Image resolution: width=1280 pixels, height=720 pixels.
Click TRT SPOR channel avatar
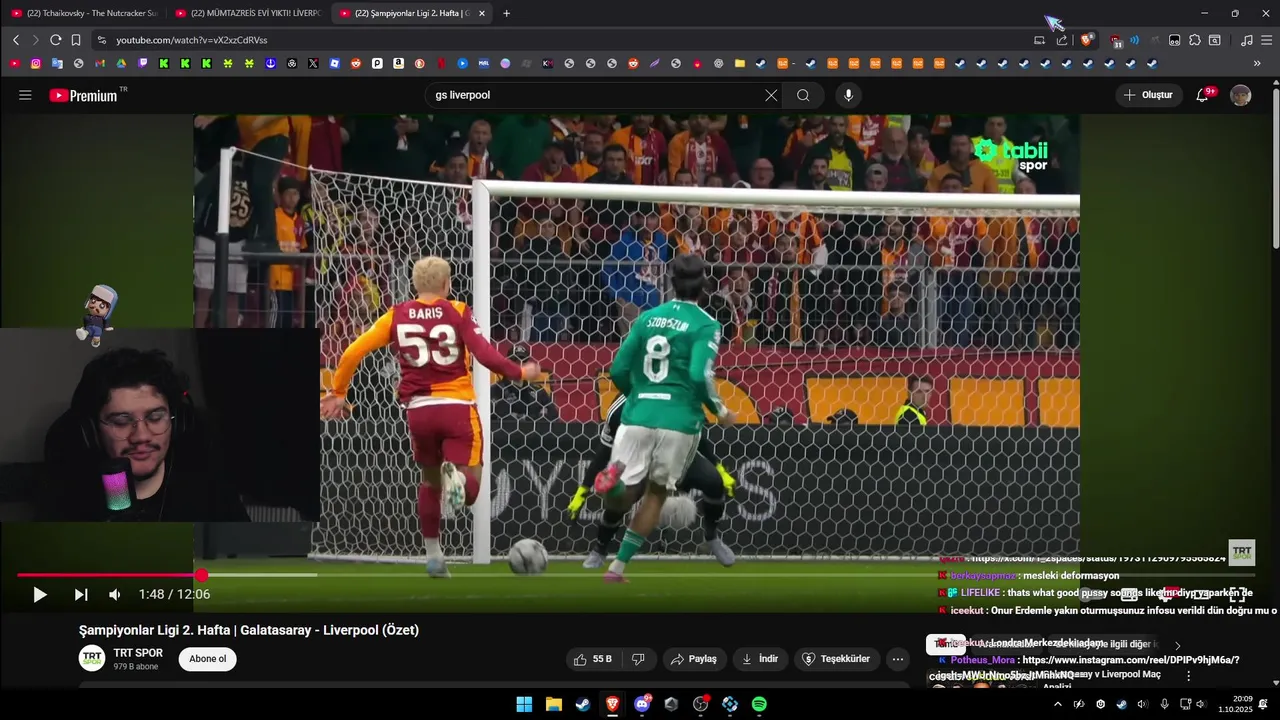92,658
